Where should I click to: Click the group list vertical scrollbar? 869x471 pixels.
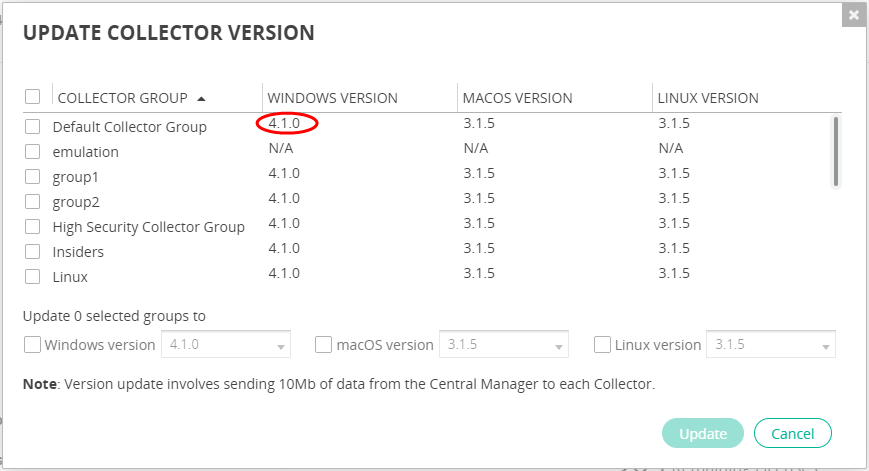point(835,151)
